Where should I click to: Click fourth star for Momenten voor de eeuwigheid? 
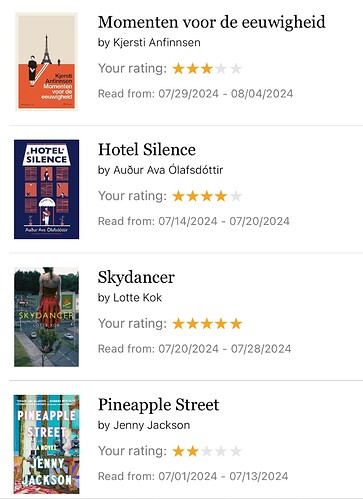click(221, 69)
